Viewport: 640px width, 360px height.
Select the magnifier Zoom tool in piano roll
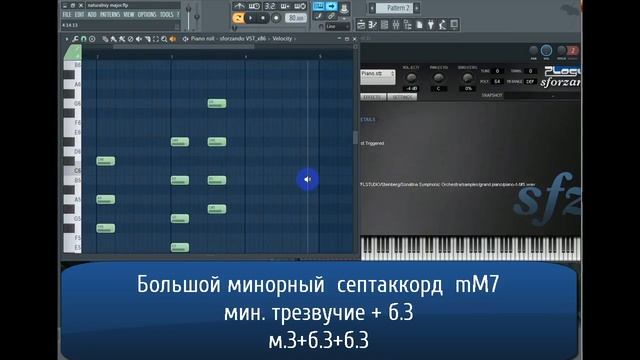coord(164,39)
